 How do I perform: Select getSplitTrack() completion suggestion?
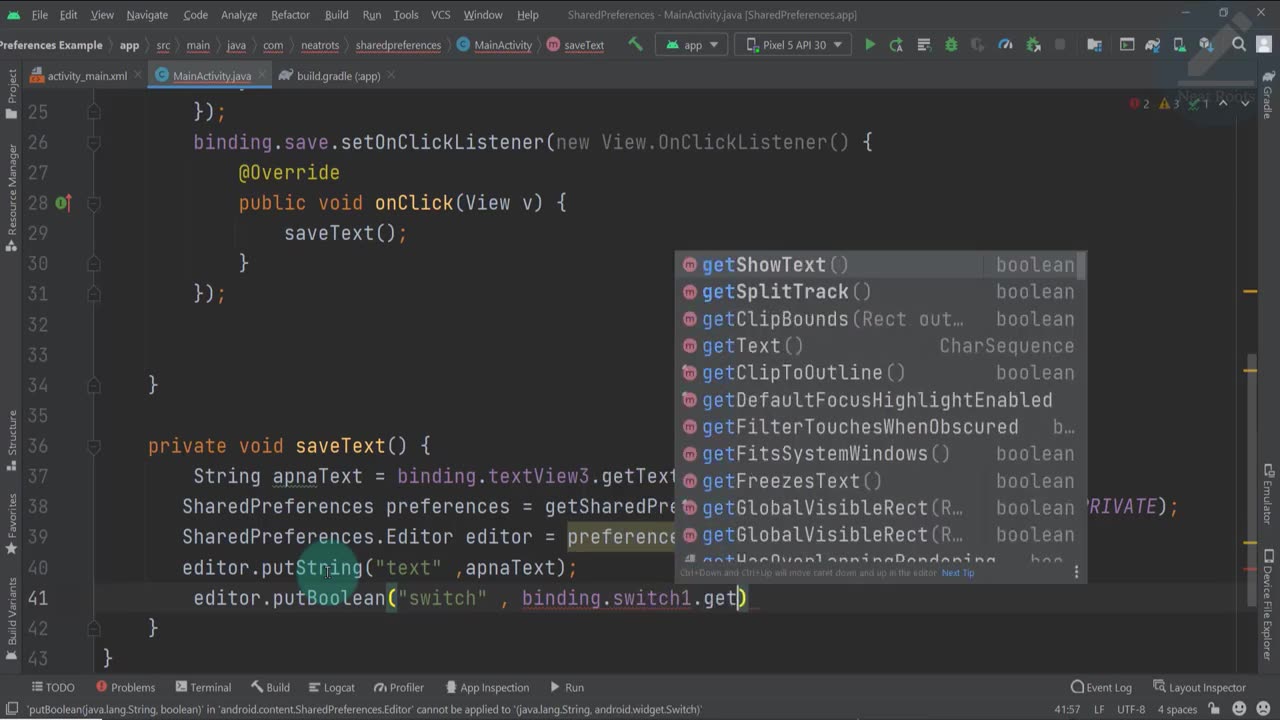pyautogui.click(x=880, y=292)
